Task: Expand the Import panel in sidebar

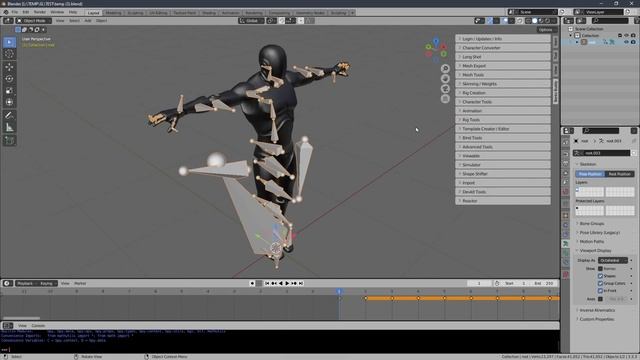Action: [x=503, y=182]
